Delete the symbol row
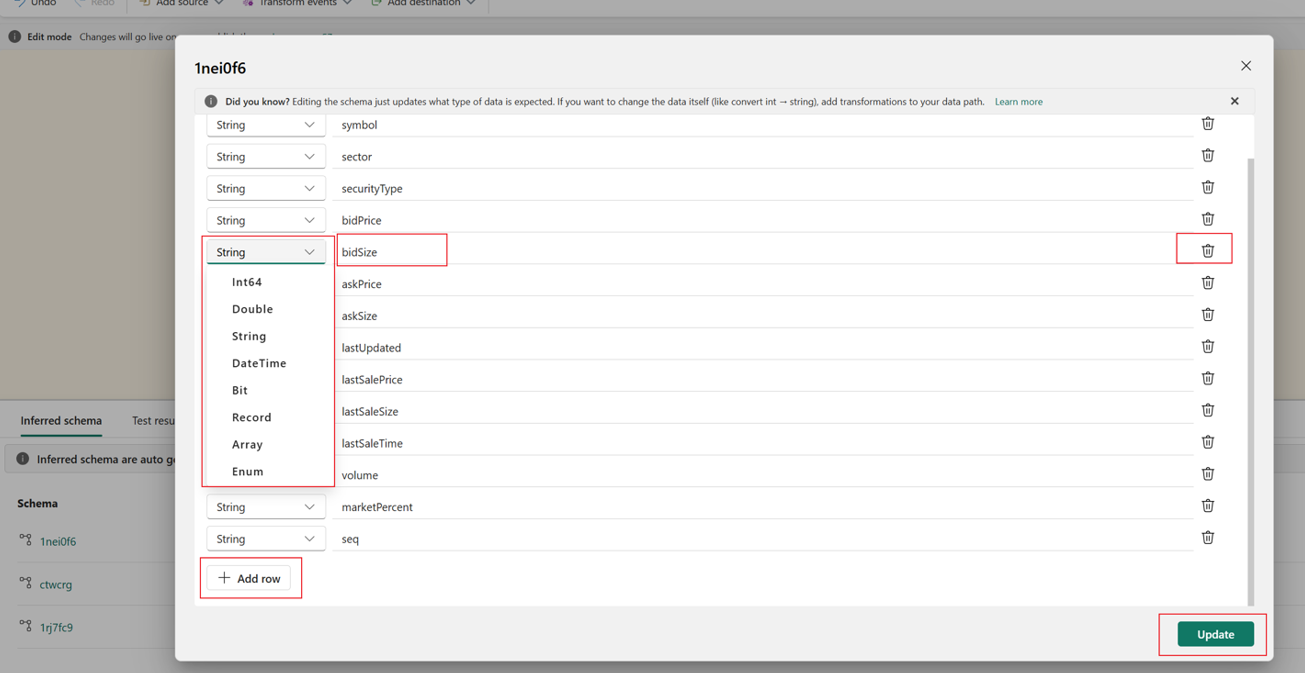This screenshot has height=673, width=1305. (1208, 124)
